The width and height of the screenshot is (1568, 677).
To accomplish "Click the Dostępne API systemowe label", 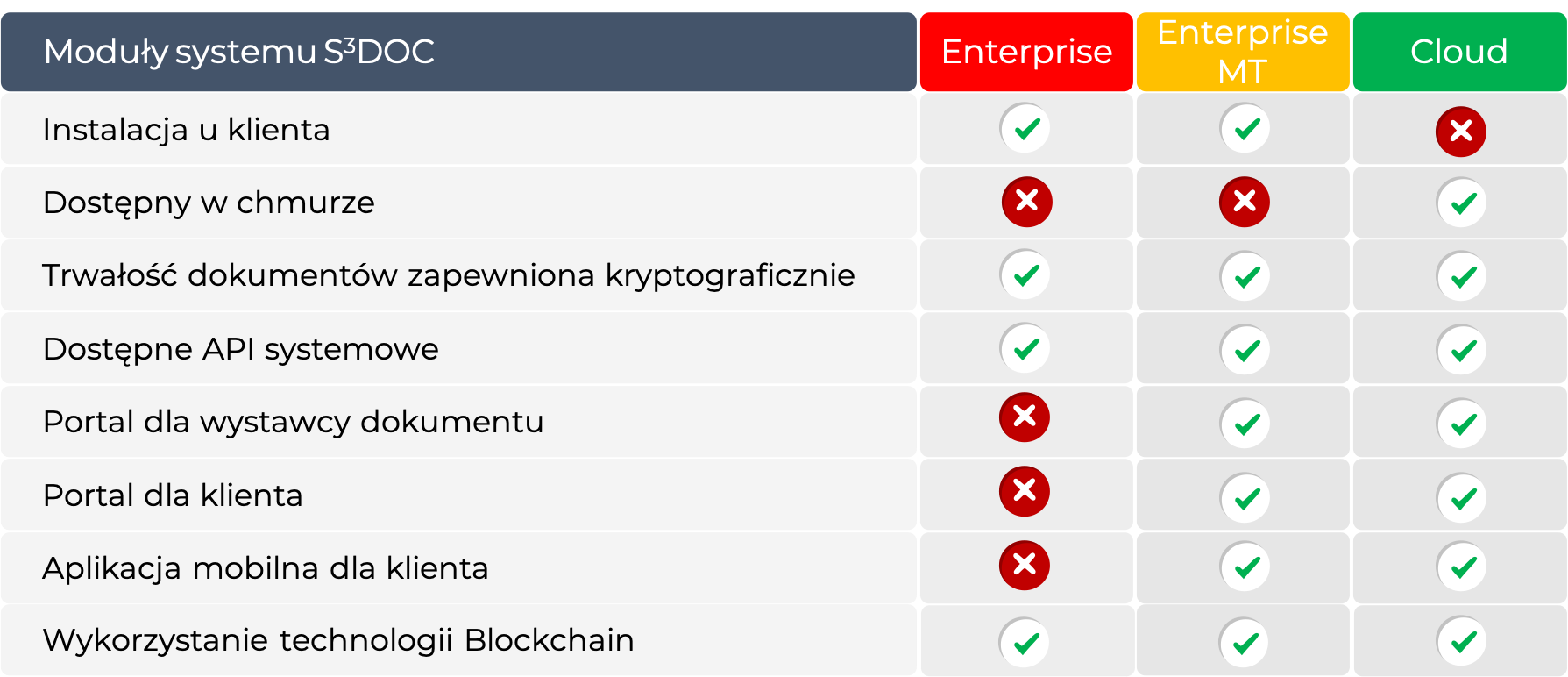I will (240, 349).
